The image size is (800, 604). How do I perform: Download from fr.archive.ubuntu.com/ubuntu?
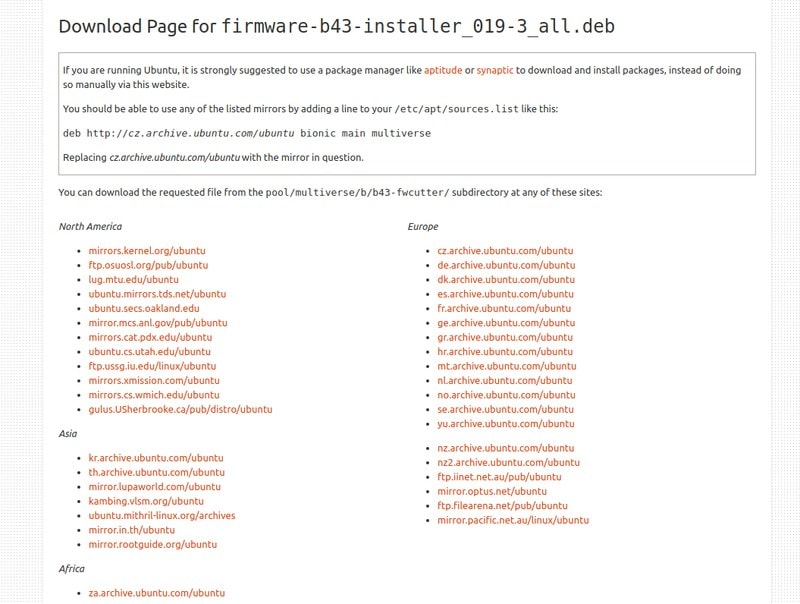click(504, 308)
